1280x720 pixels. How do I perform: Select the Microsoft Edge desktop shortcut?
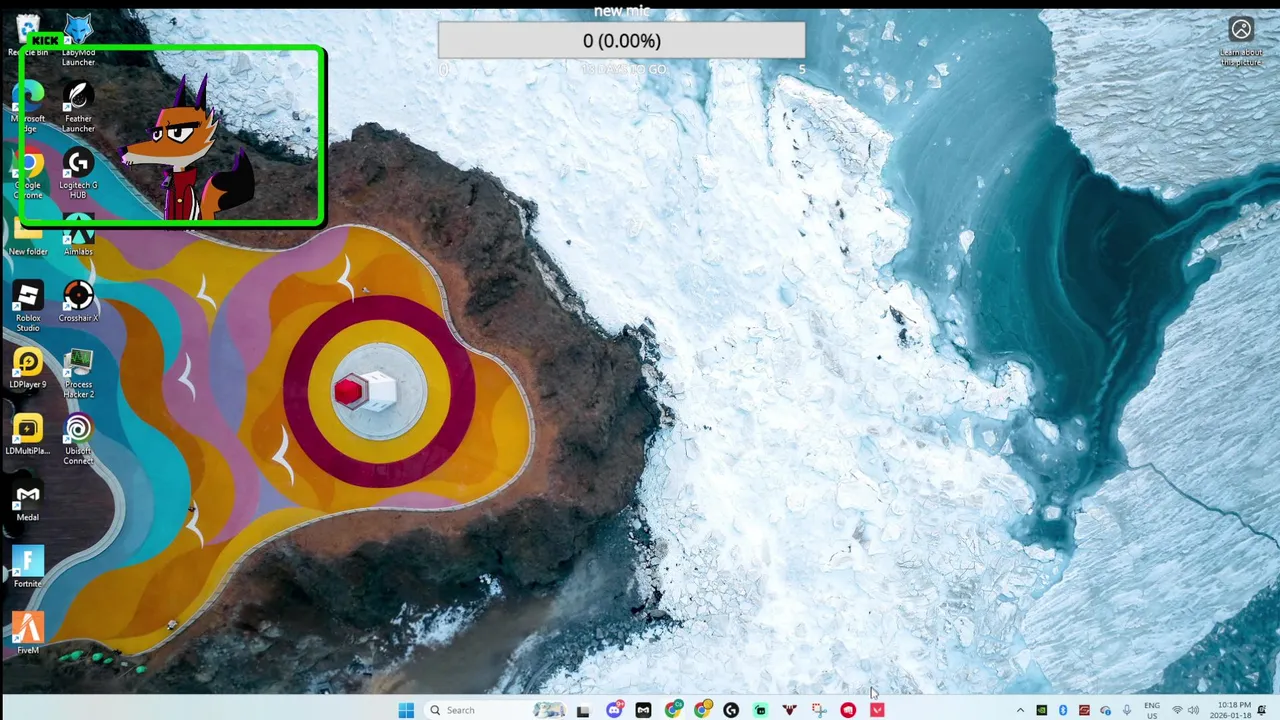point(28,107)
